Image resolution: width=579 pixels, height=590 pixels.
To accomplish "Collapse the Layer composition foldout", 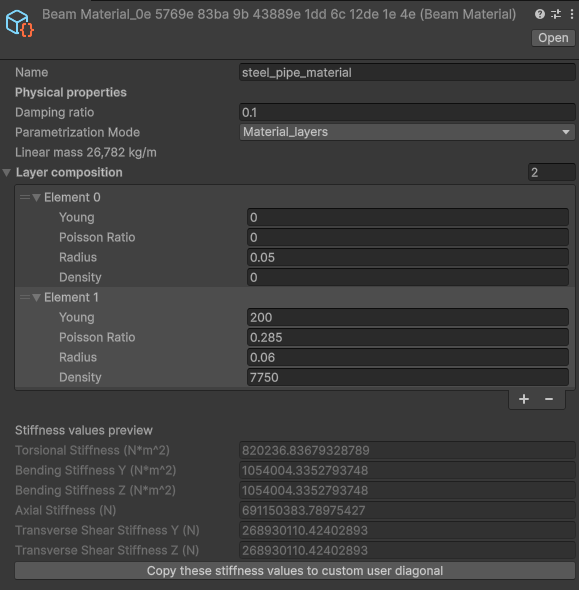I will tap(7, 173).
